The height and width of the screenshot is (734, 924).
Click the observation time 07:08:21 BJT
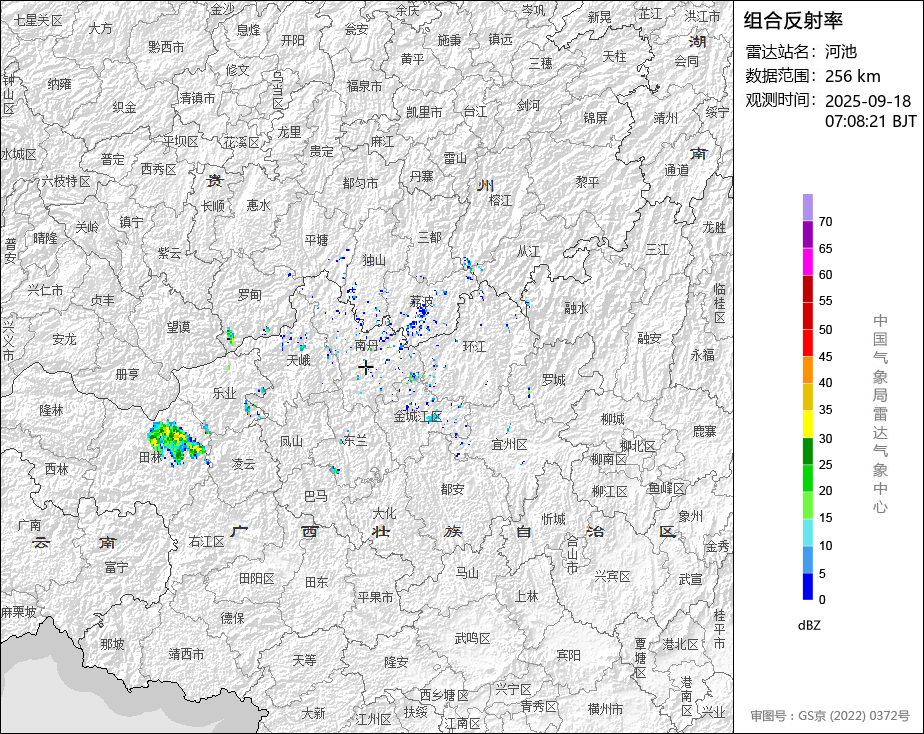click(870, 121)
